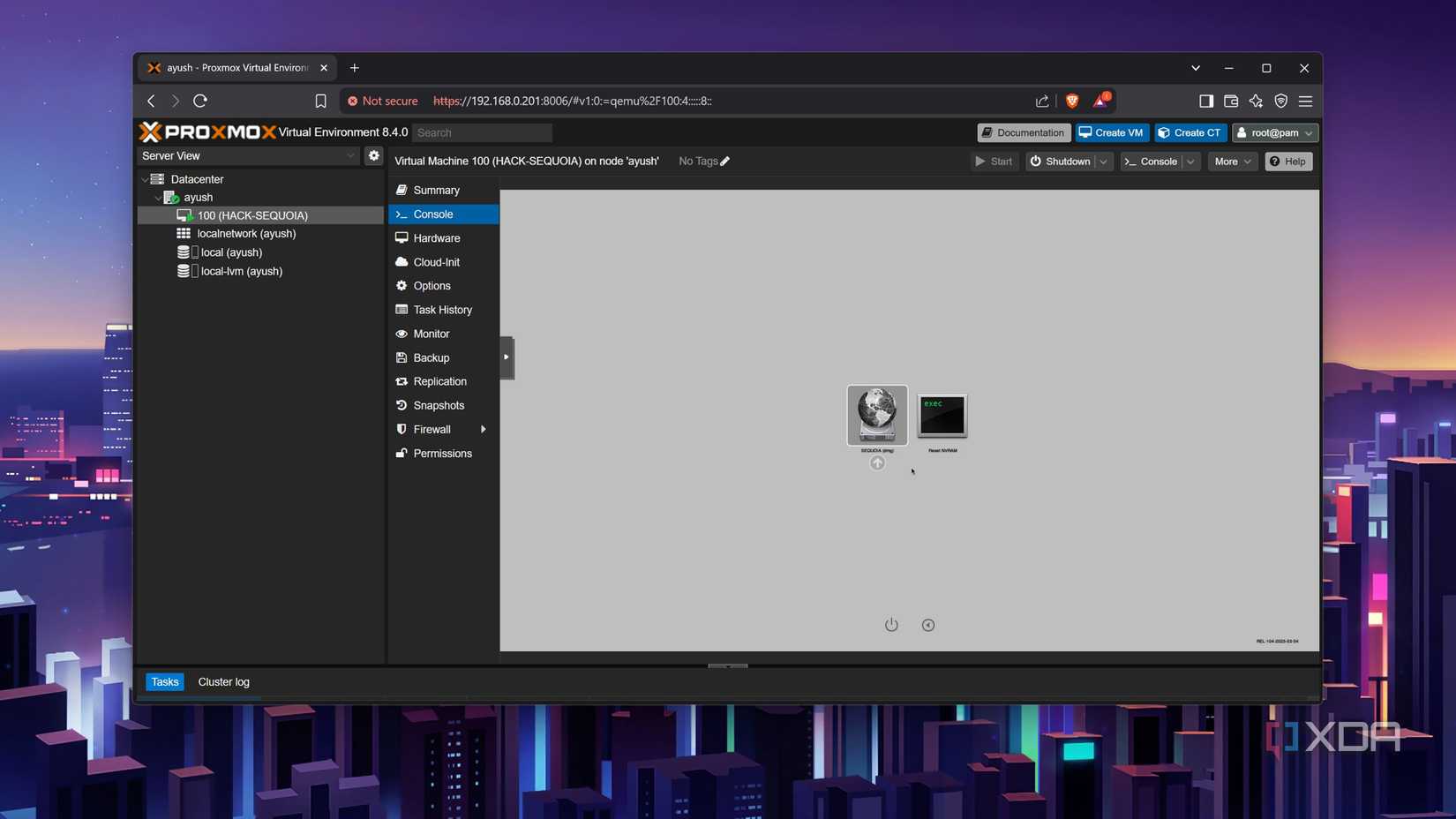
Task: Click the Shutdown button
Action: [1060, 162]
